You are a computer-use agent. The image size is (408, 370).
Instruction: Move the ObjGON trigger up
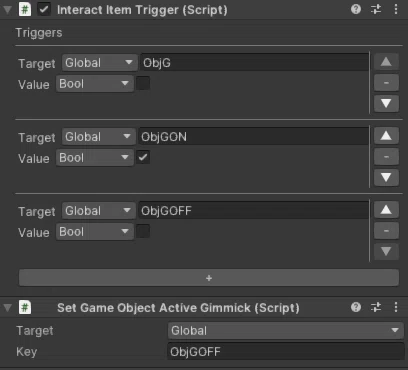(x=386, y=136)
